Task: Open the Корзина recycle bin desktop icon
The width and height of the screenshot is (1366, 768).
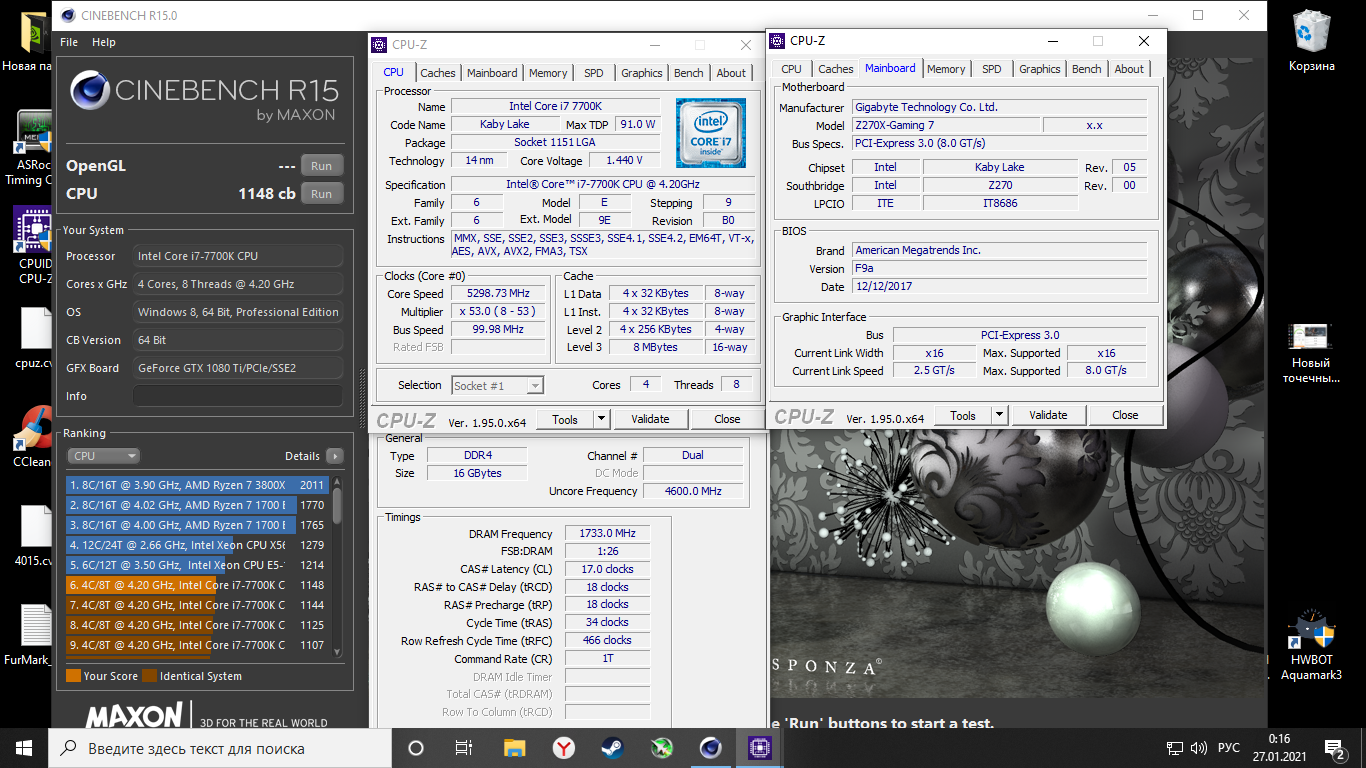Action: click(x=1311, y=40)
